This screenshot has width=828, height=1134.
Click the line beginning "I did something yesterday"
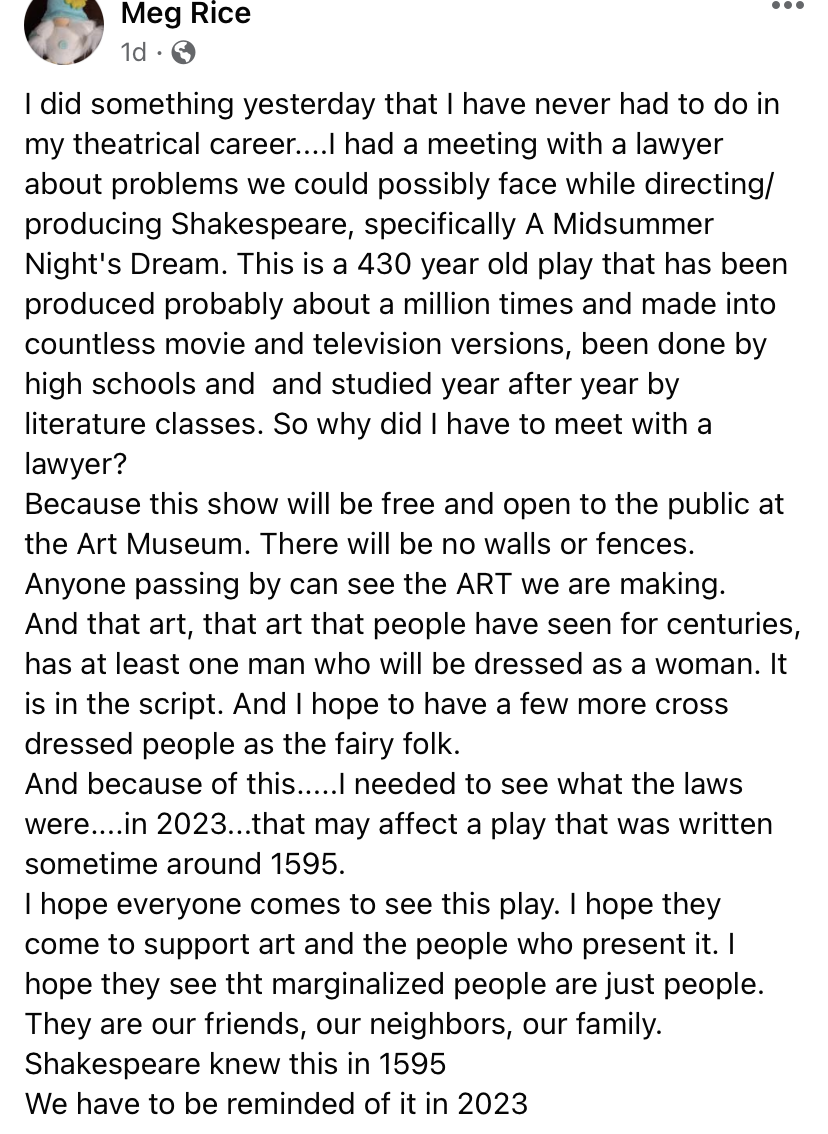[400, 104]
